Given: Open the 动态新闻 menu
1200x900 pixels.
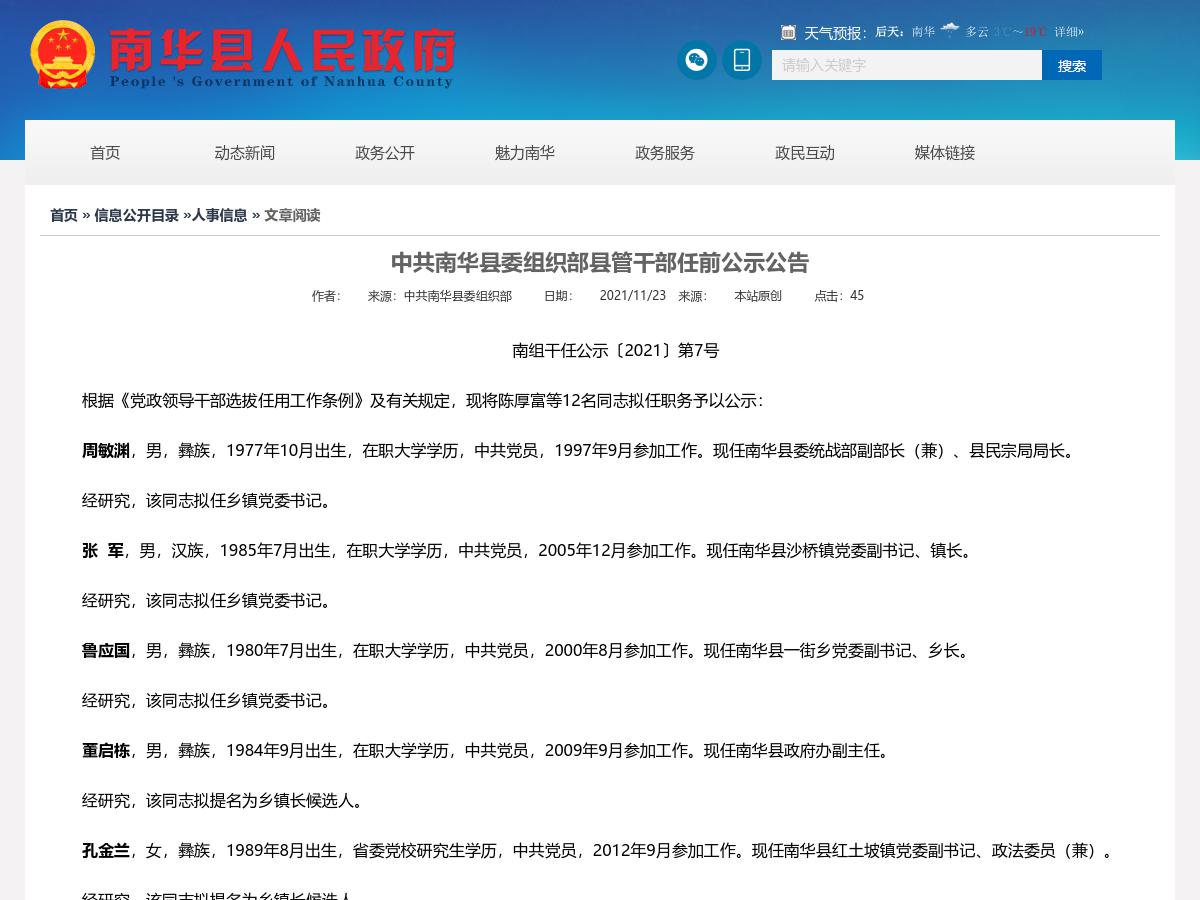Looking at the screenshot, I should coord(245,153).
